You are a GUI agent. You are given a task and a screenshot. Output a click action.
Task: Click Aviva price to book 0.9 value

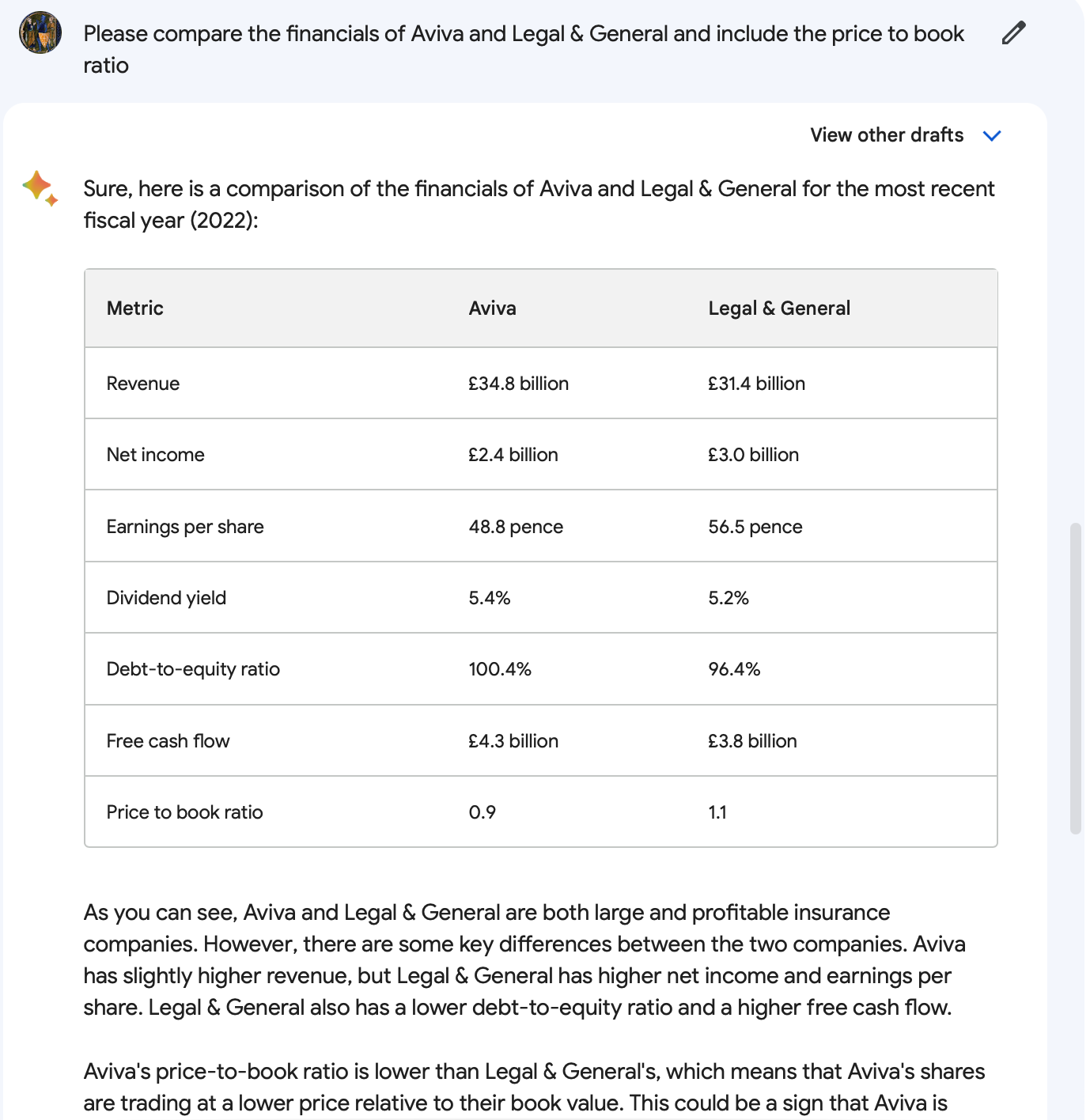click(483, 812)
